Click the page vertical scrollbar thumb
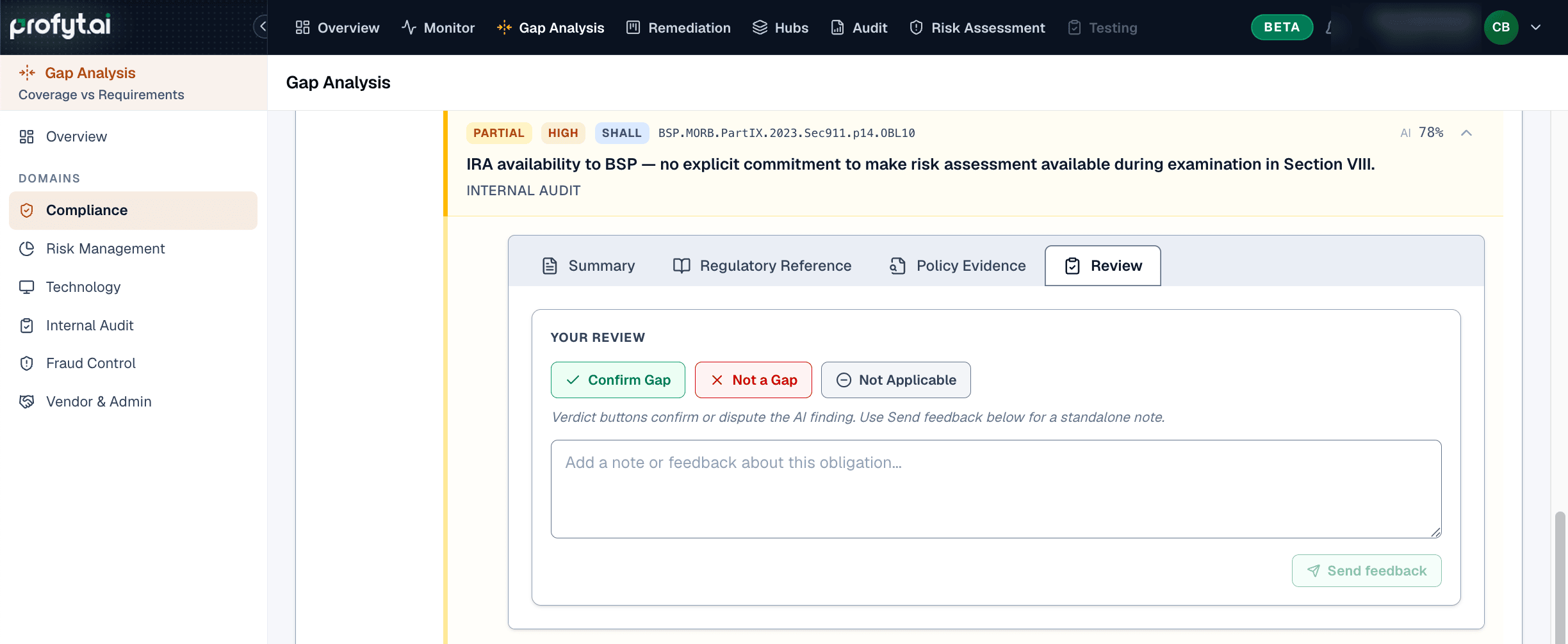 1560,576
